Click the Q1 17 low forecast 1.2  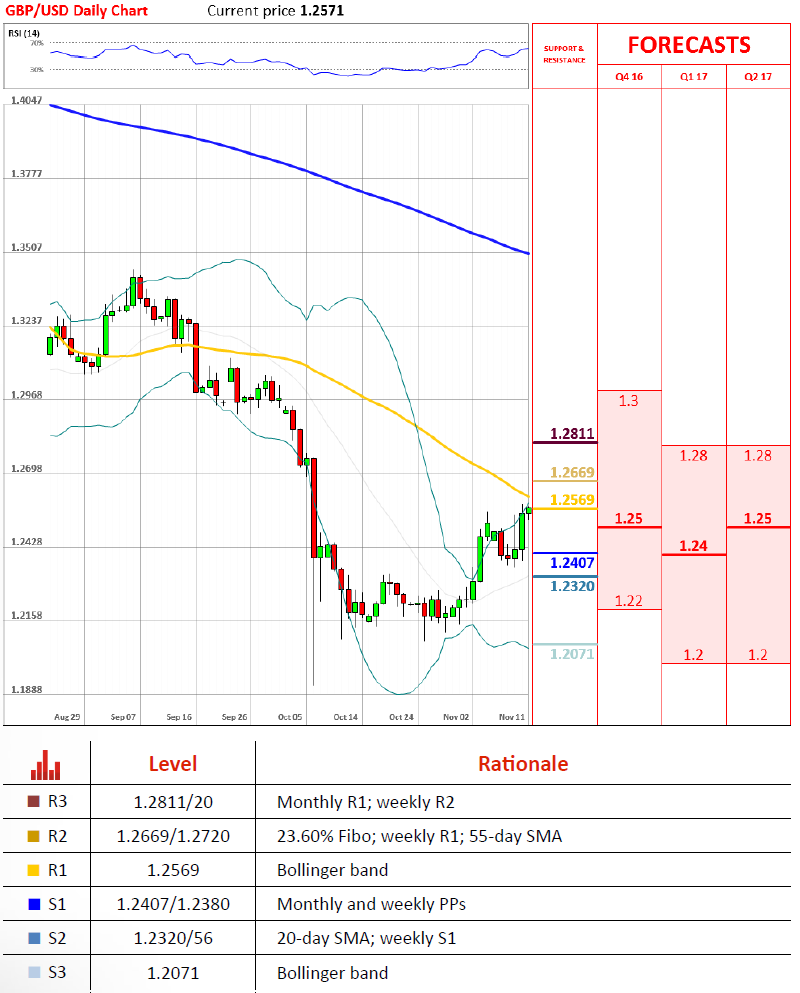[x=694, y=655]
